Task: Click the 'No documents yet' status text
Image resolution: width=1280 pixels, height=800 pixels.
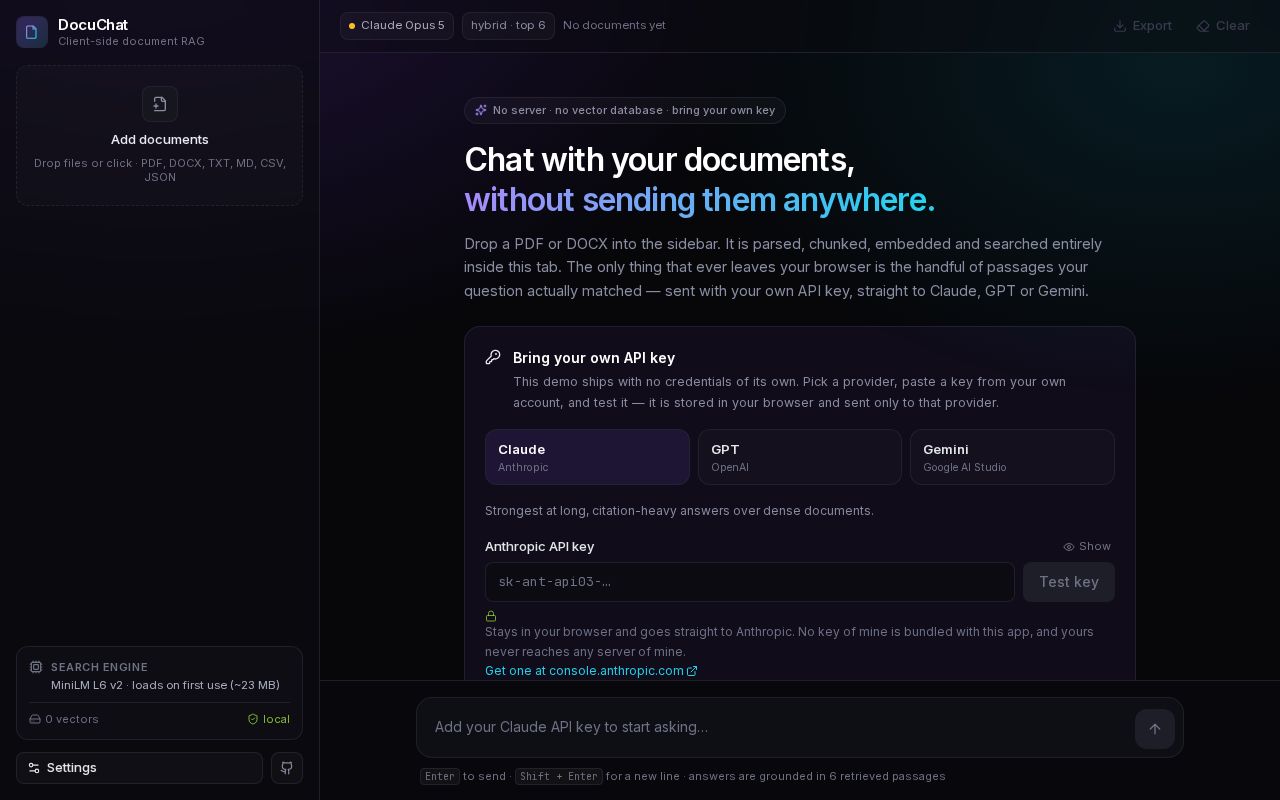Action: (614, 26)
